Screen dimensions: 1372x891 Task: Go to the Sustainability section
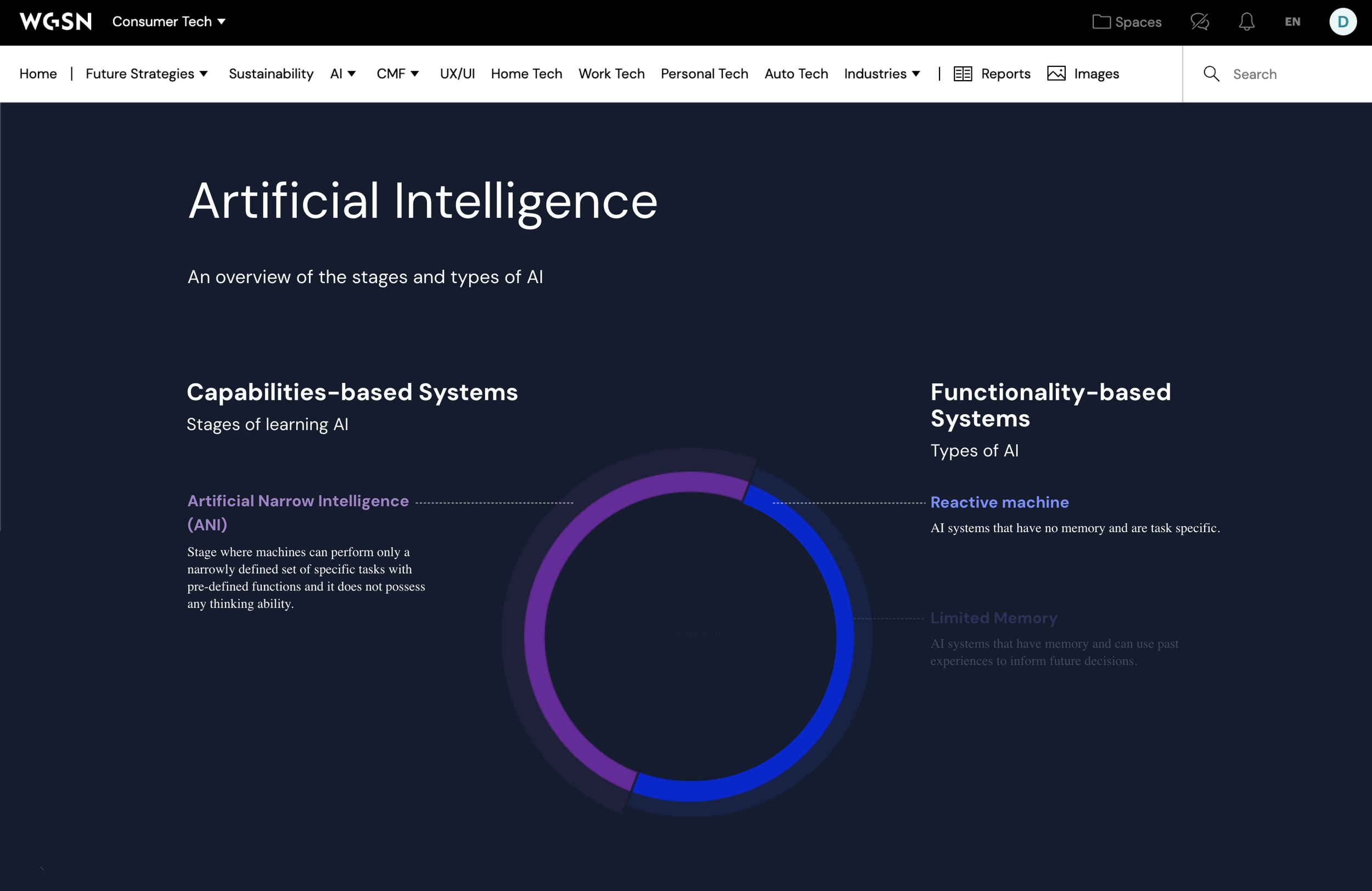point(271,74)
